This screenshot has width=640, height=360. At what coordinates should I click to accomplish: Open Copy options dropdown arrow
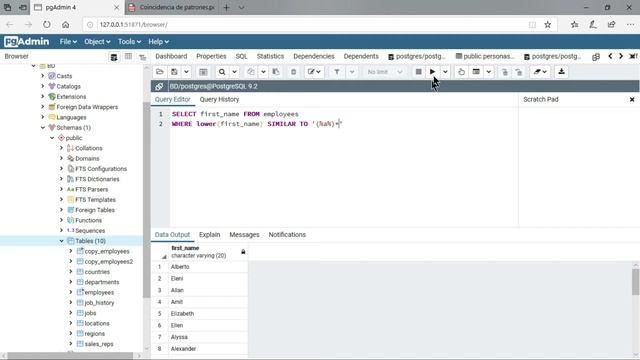pyautogui.click(x=263, y=72)
